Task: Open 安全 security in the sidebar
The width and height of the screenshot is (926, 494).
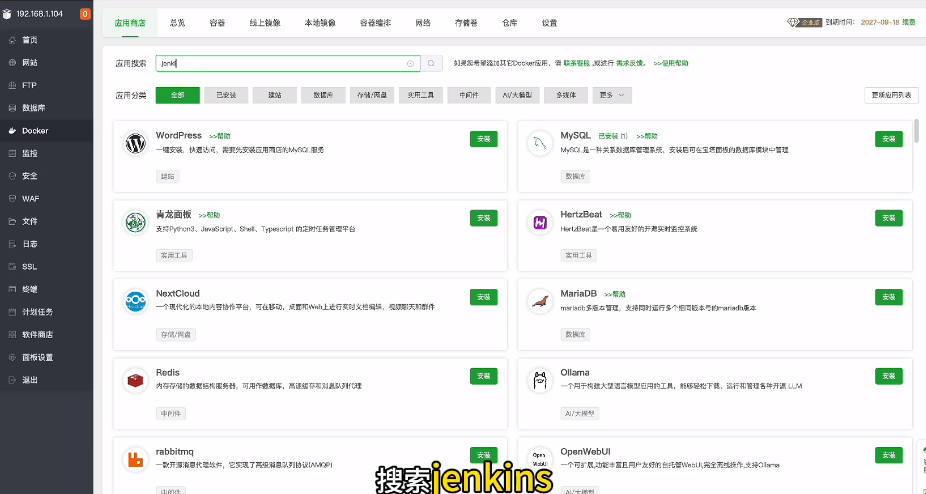Action: pyautogui.click(x=46, y=176)
